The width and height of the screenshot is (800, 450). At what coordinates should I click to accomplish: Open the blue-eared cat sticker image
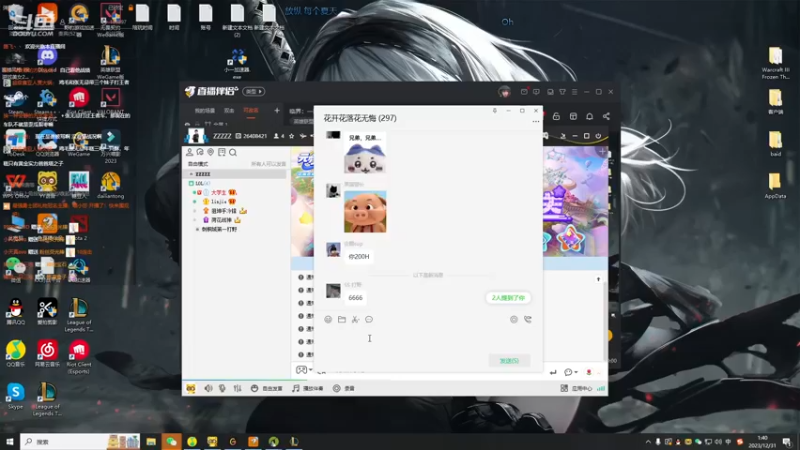pos(365,153)
